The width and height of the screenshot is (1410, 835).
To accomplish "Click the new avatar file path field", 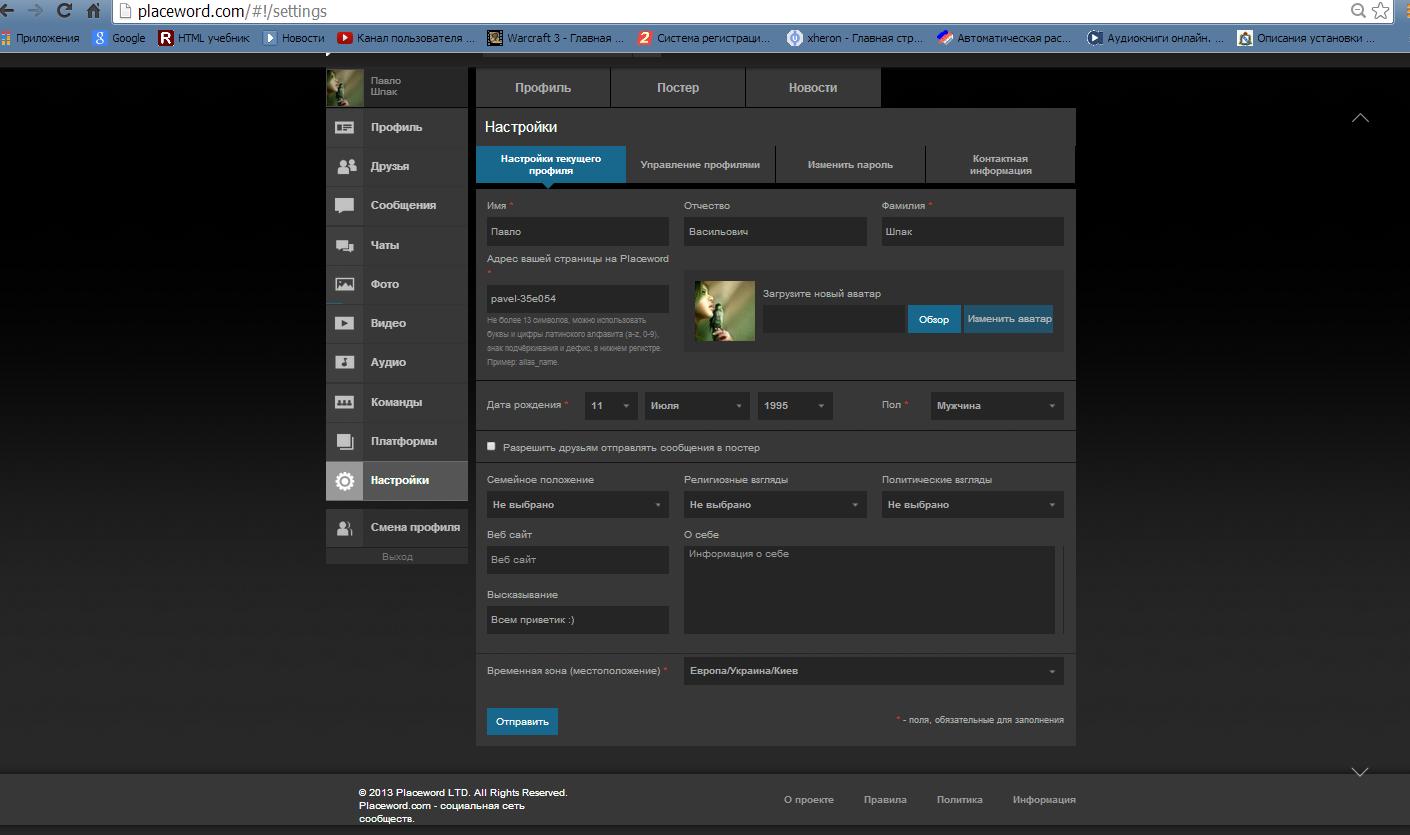I will coord(834,319).
